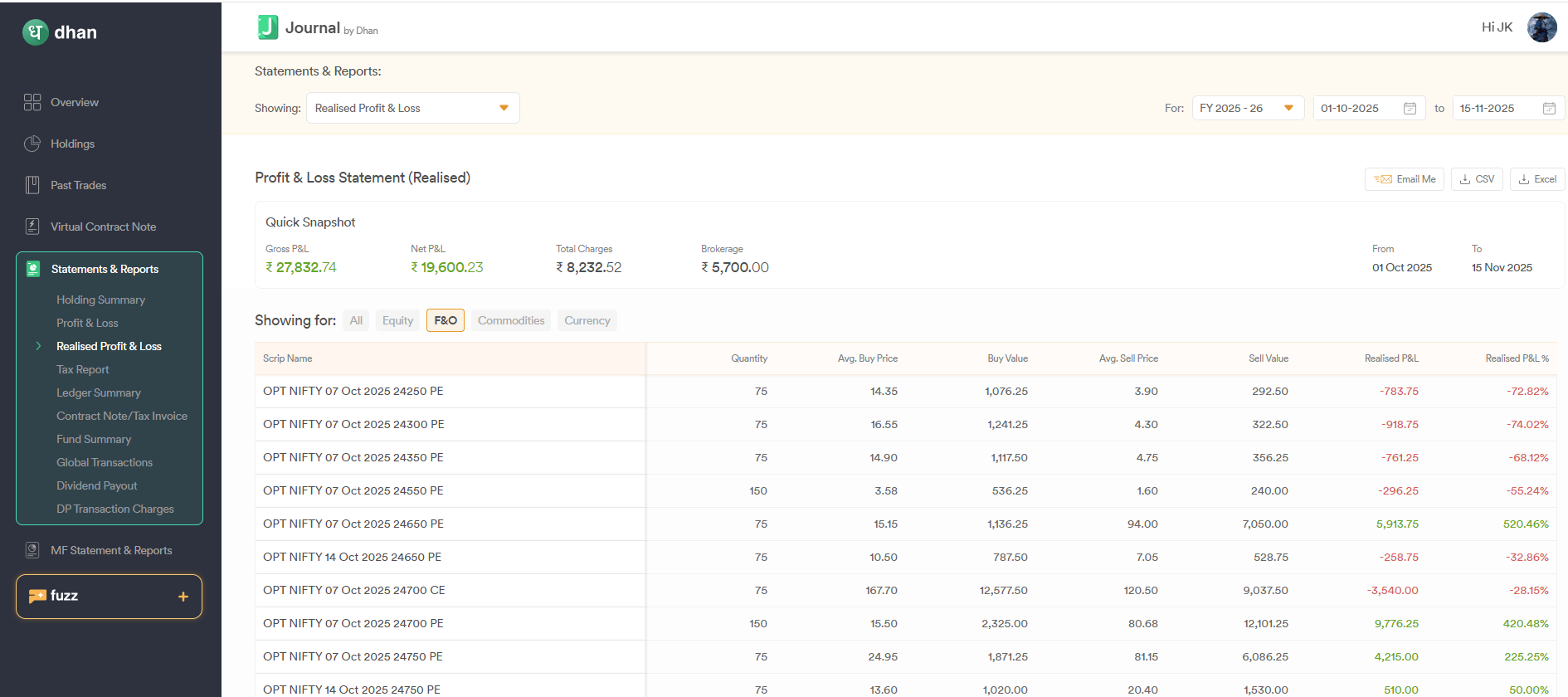The height and width of the screenshot is (697, 1568).
Task: Click the Email Me button
Action: tap(1404, 179)
